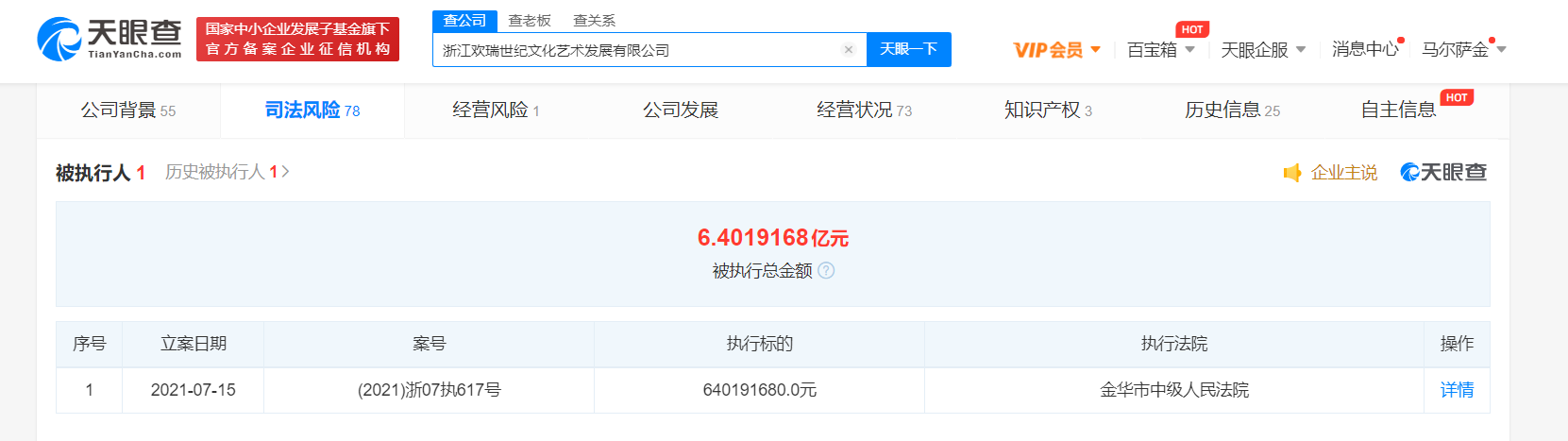The image size is (1568, 441).
Task: Click the red government fund certification banner
Action: tap(297, 39)
